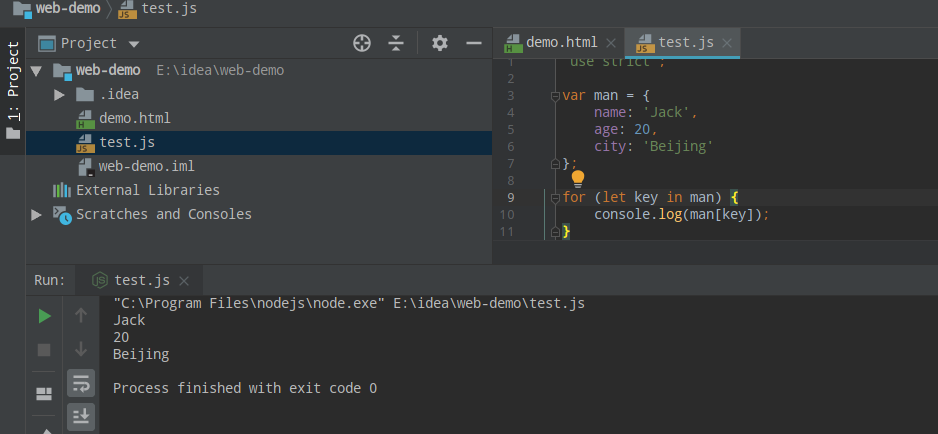Image resolution: width=938 pixels, height=434 pixels.
Task: Click the External Libraries bars icon
Action: tap(62, 190)
